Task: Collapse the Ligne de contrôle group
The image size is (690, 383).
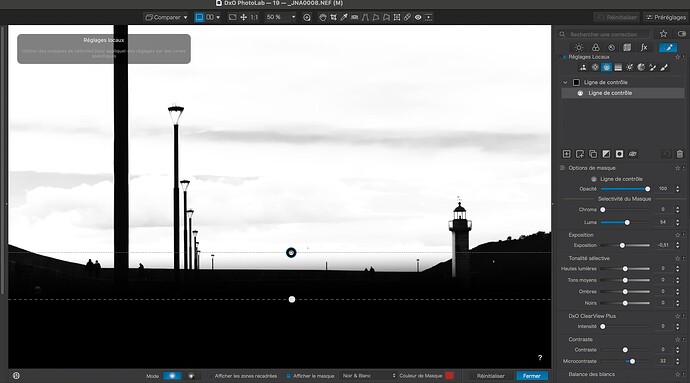Action: [x=565, y=82]
